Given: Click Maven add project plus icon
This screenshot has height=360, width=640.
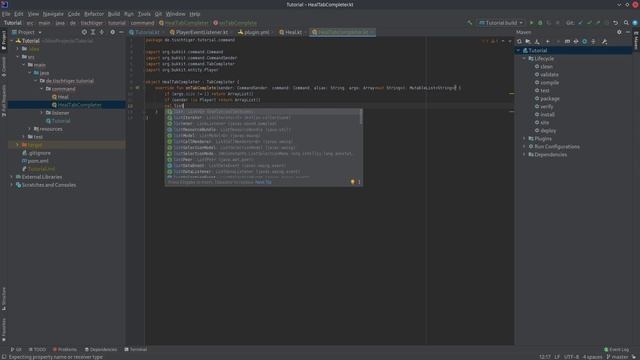Looking at the screenshot, I should click(548, 42).
